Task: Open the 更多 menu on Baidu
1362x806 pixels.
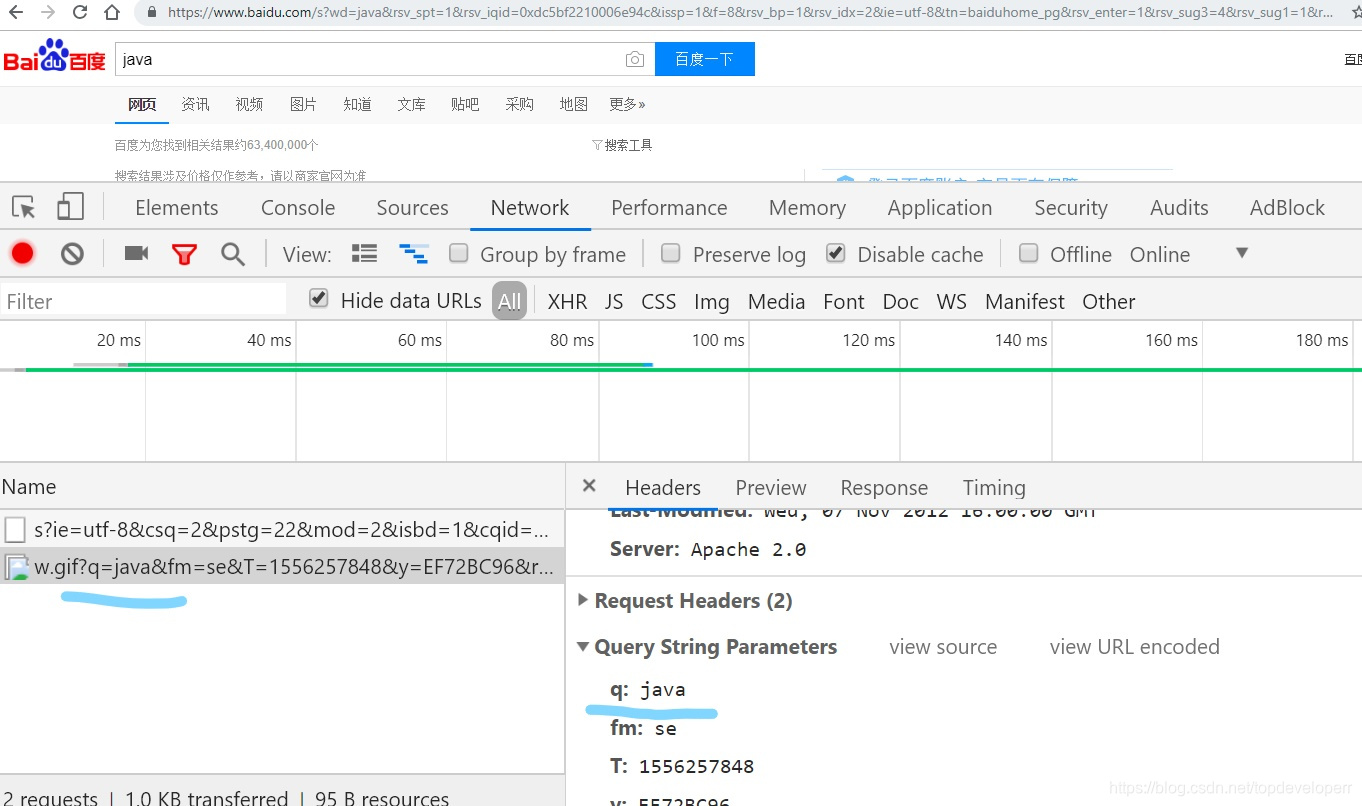Action: click(x=627, y=104)
